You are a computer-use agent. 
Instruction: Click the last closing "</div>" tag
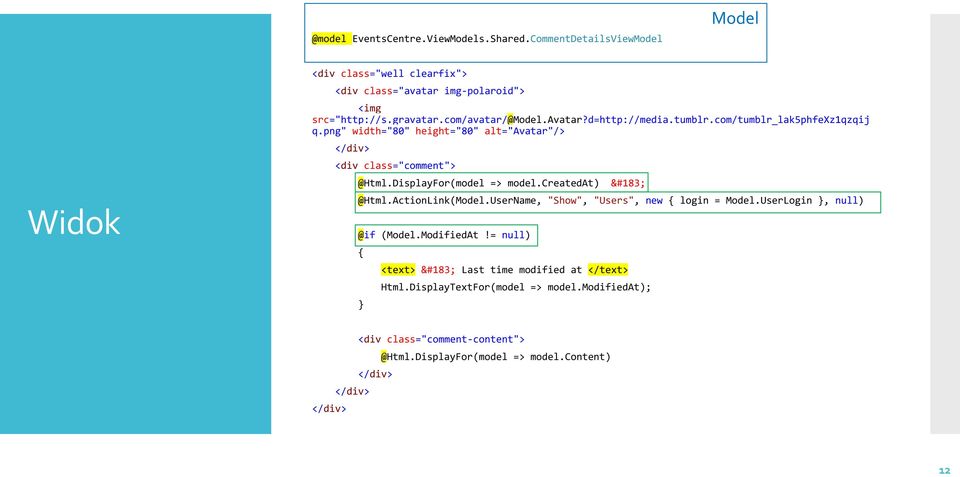pos(329,408)
